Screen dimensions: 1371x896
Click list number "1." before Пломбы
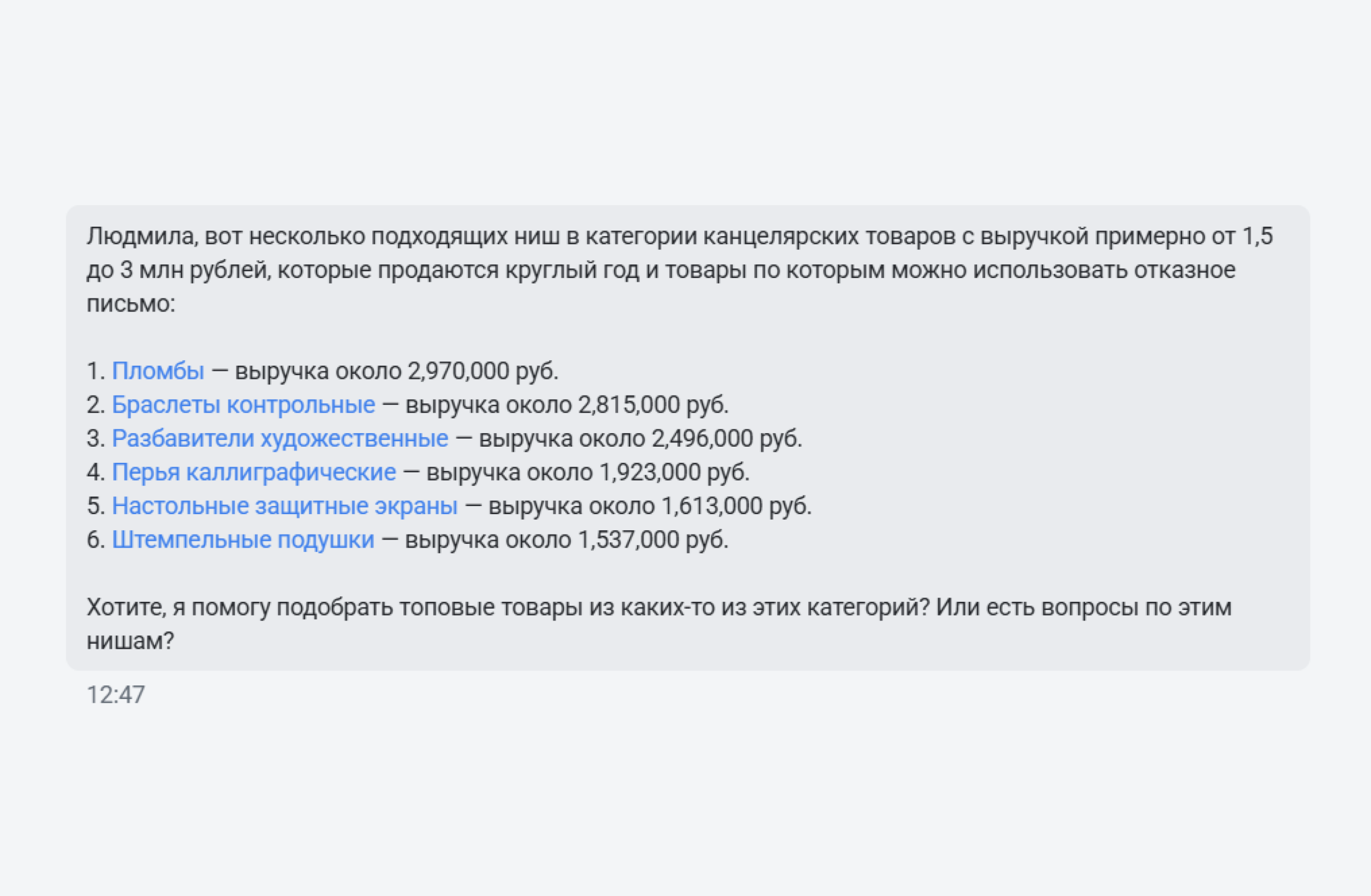pyautogui.click(x=95, y=371)
